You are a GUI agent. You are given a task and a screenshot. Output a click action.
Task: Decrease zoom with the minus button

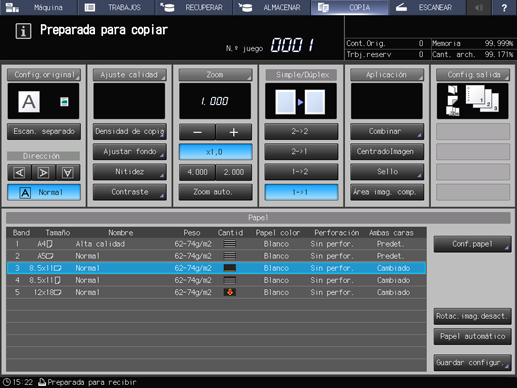coord(197,132)
